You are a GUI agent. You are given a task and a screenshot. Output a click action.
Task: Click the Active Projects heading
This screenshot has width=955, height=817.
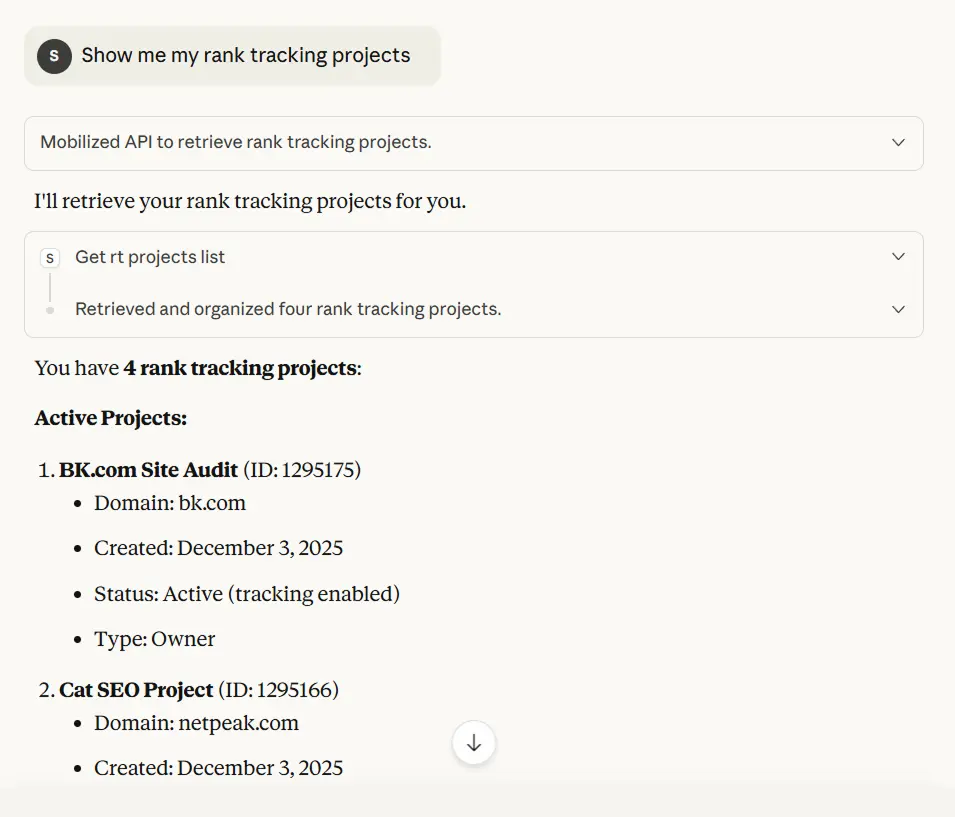coord(110,418)
